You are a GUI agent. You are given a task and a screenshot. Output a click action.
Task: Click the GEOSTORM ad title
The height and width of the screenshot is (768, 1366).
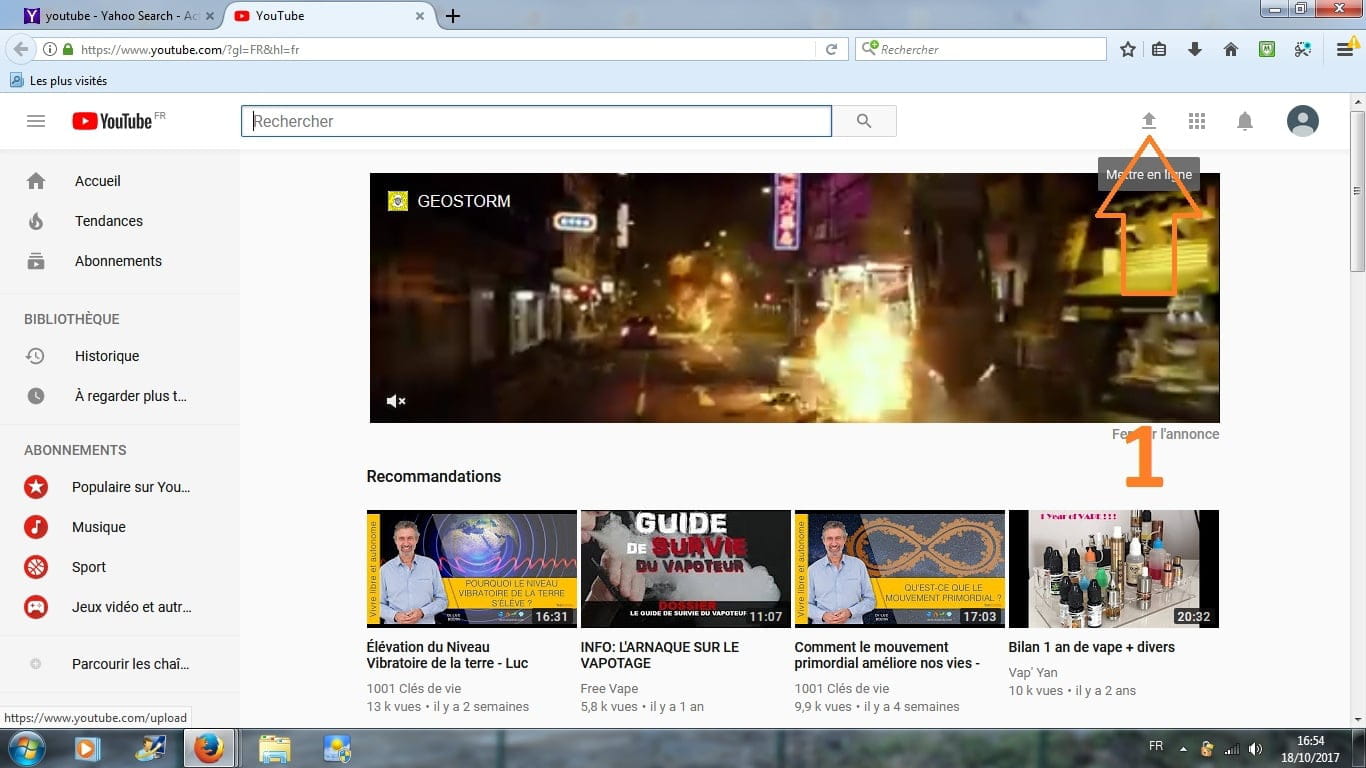[x=464, y=201]
